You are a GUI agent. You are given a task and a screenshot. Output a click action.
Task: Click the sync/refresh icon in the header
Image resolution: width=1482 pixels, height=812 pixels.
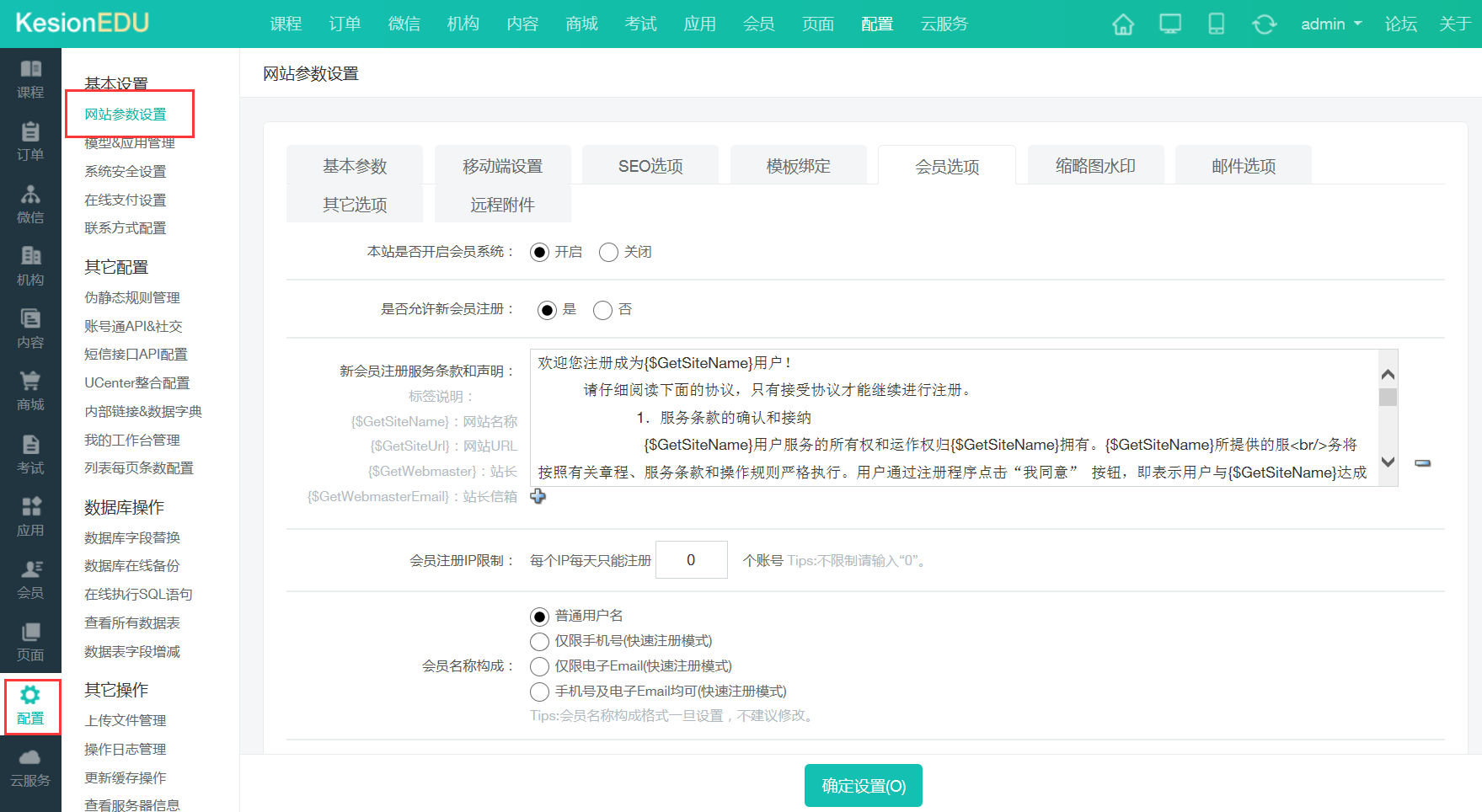pos(1264,24)
